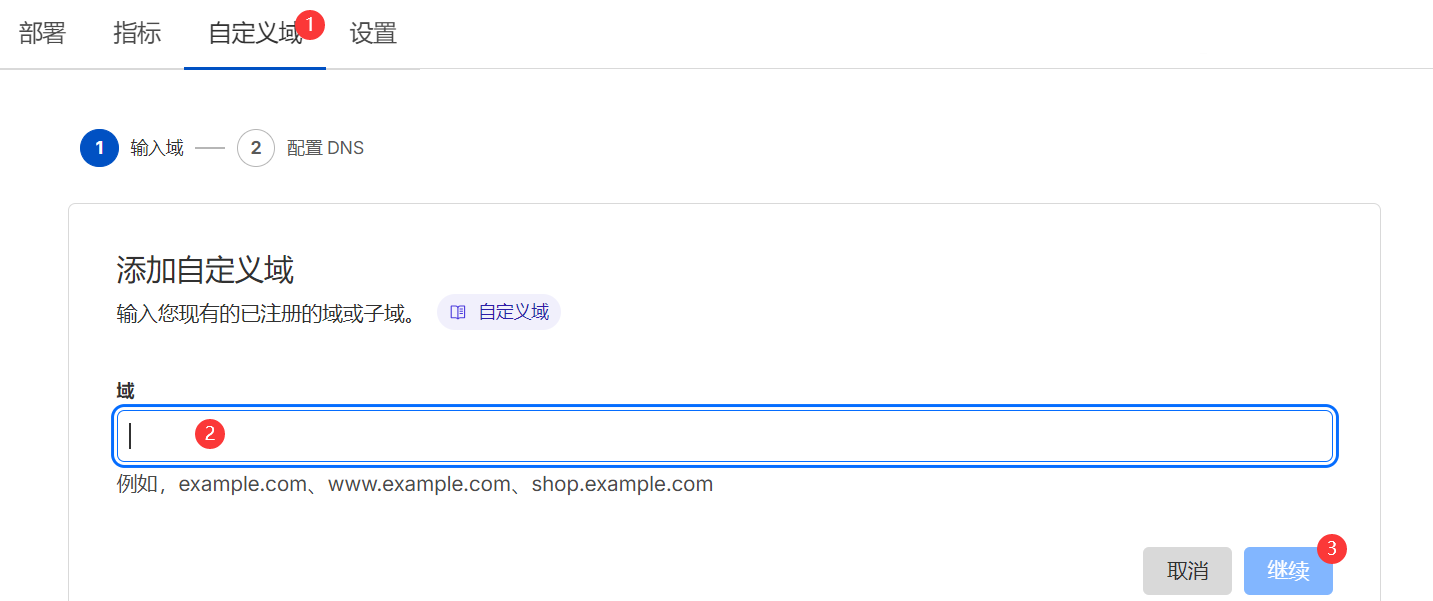1433x601 pixels.
Task: Click red badge 1 on the 自定义域 tab
Action: 311,24
